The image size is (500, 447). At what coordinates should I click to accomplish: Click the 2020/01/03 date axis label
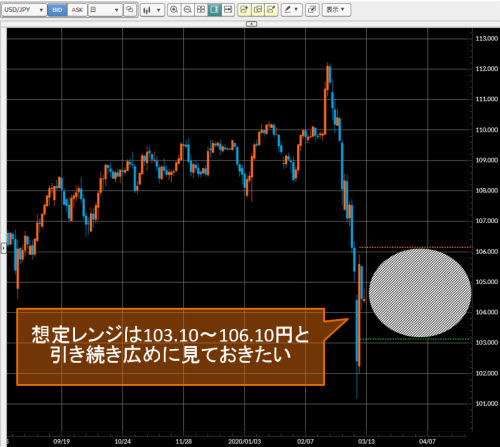tap(245, 442)
